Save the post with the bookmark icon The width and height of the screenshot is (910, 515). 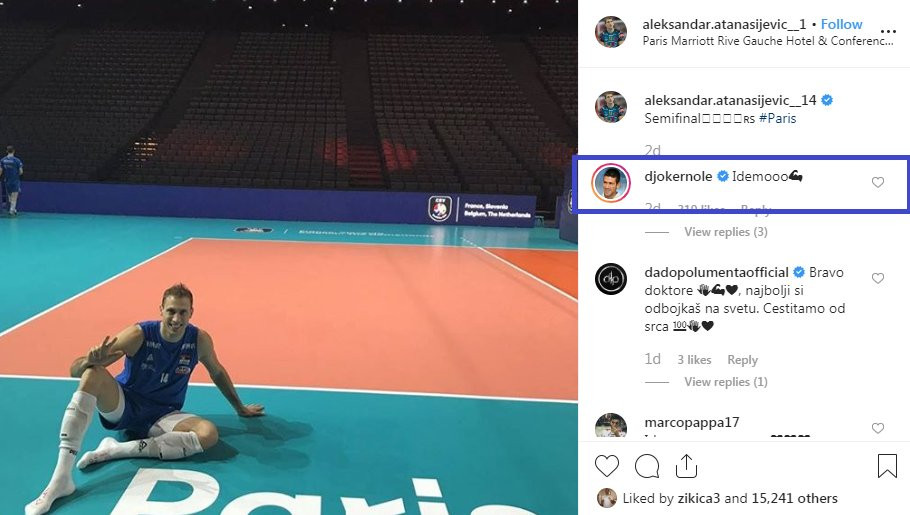pos(887,466)
